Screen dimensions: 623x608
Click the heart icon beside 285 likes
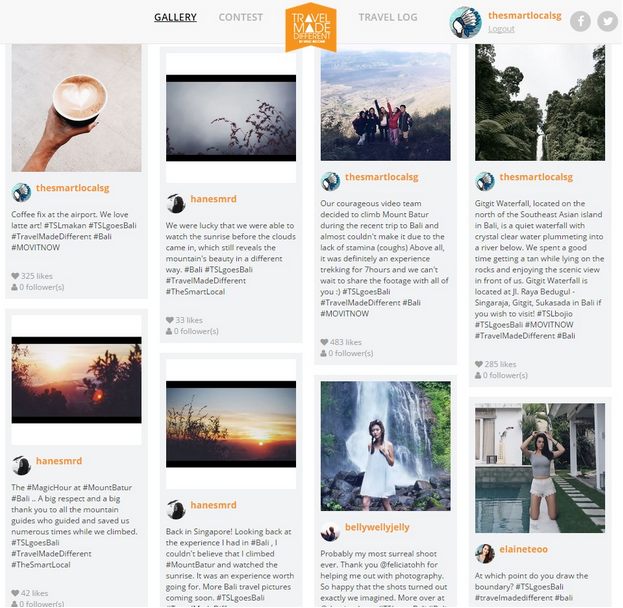tap(479, 364)
